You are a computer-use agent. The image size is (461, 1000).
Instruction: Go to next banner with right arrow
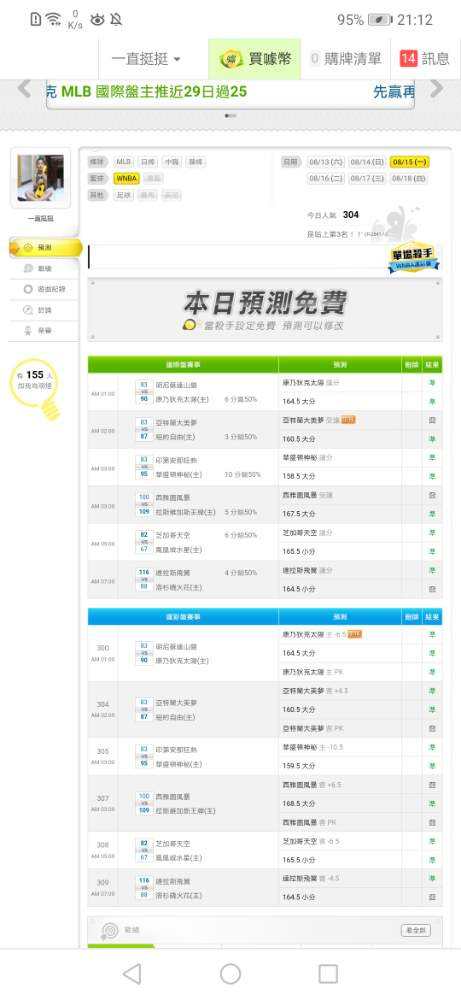[436, 89]
